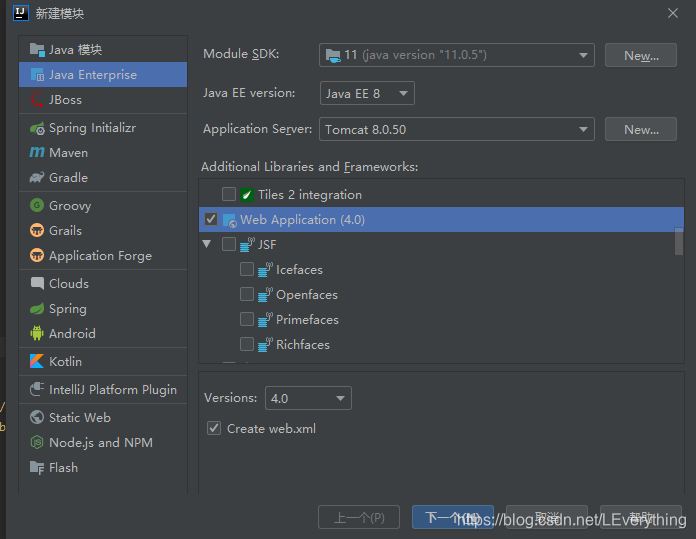Toggle the Create web.xml checkbox
Image resolution: width=696 pixels, height=539 pixels.
pos(214,428)
